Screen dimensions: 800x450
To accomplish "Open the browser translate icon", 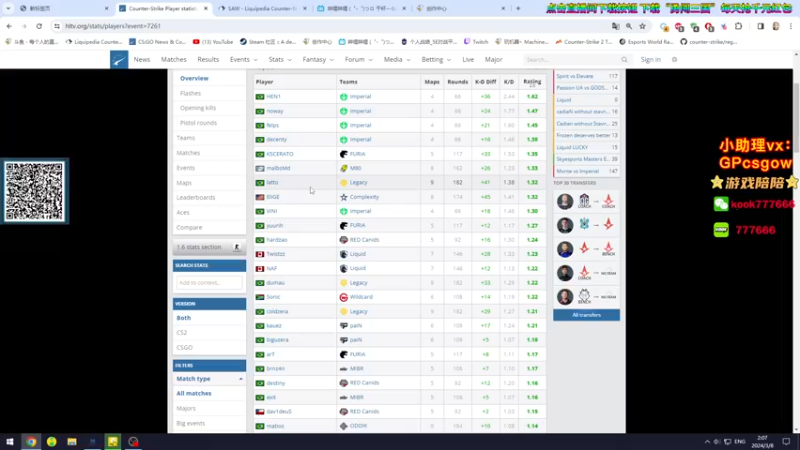I will (x=615, y=26).
